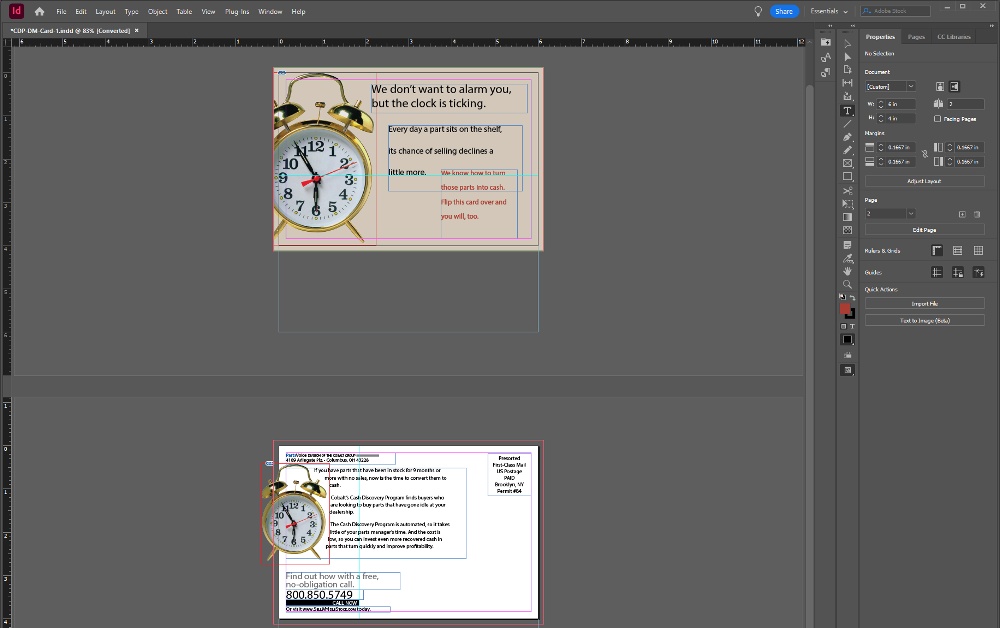Select the Selection tool arrow
This screenshot has width=1000, height=628.
coord(847,43)
